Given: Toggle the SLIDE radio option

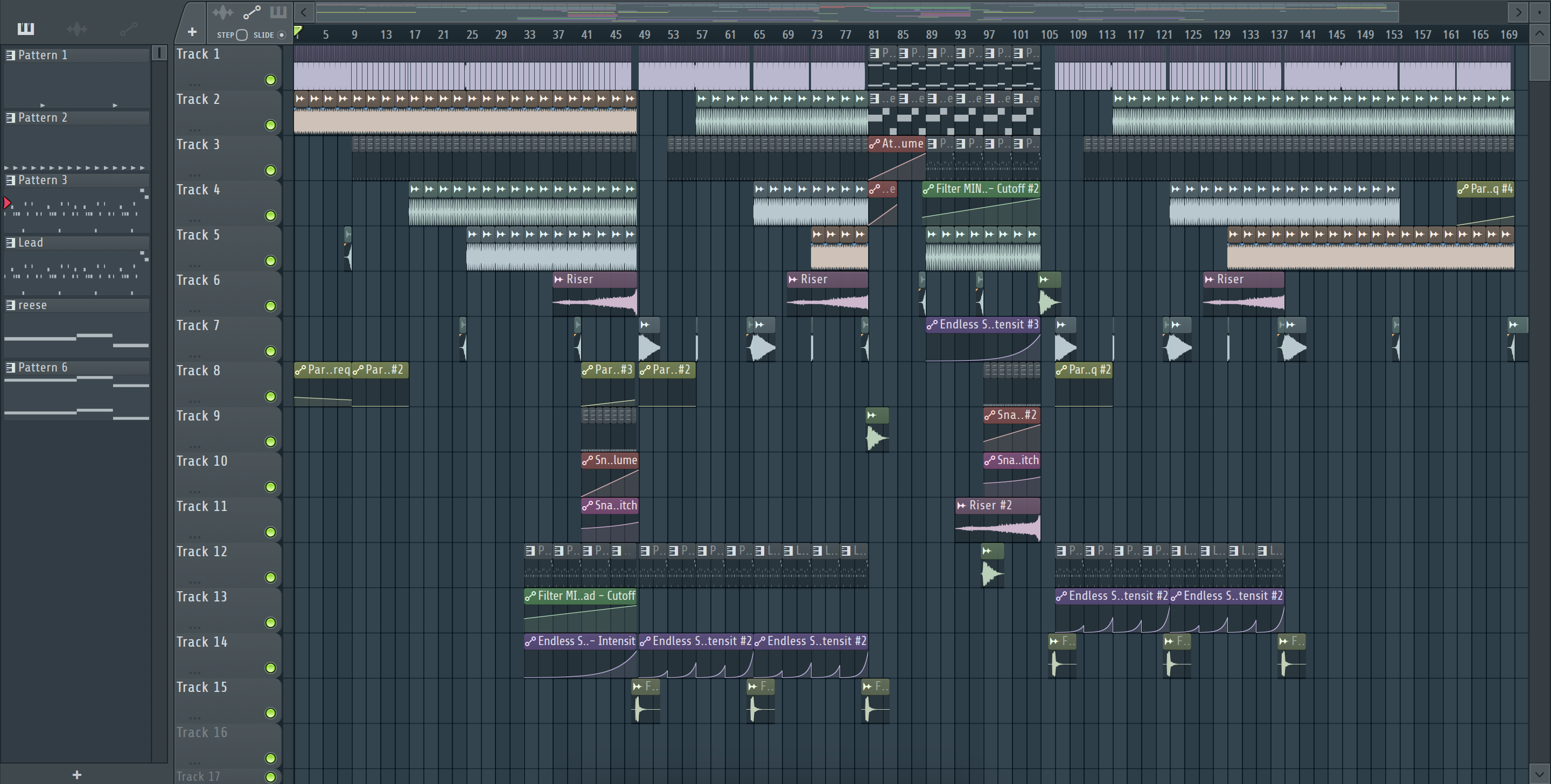Looking at the screenshot, I should coord(281,35).
